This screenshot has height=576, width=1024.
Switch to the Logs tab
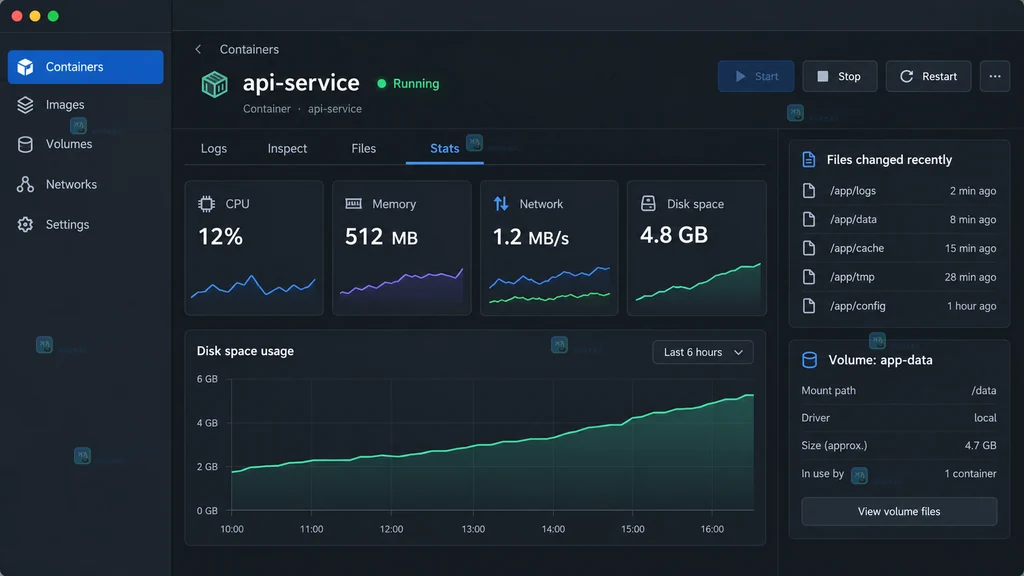tap(214, 148)
